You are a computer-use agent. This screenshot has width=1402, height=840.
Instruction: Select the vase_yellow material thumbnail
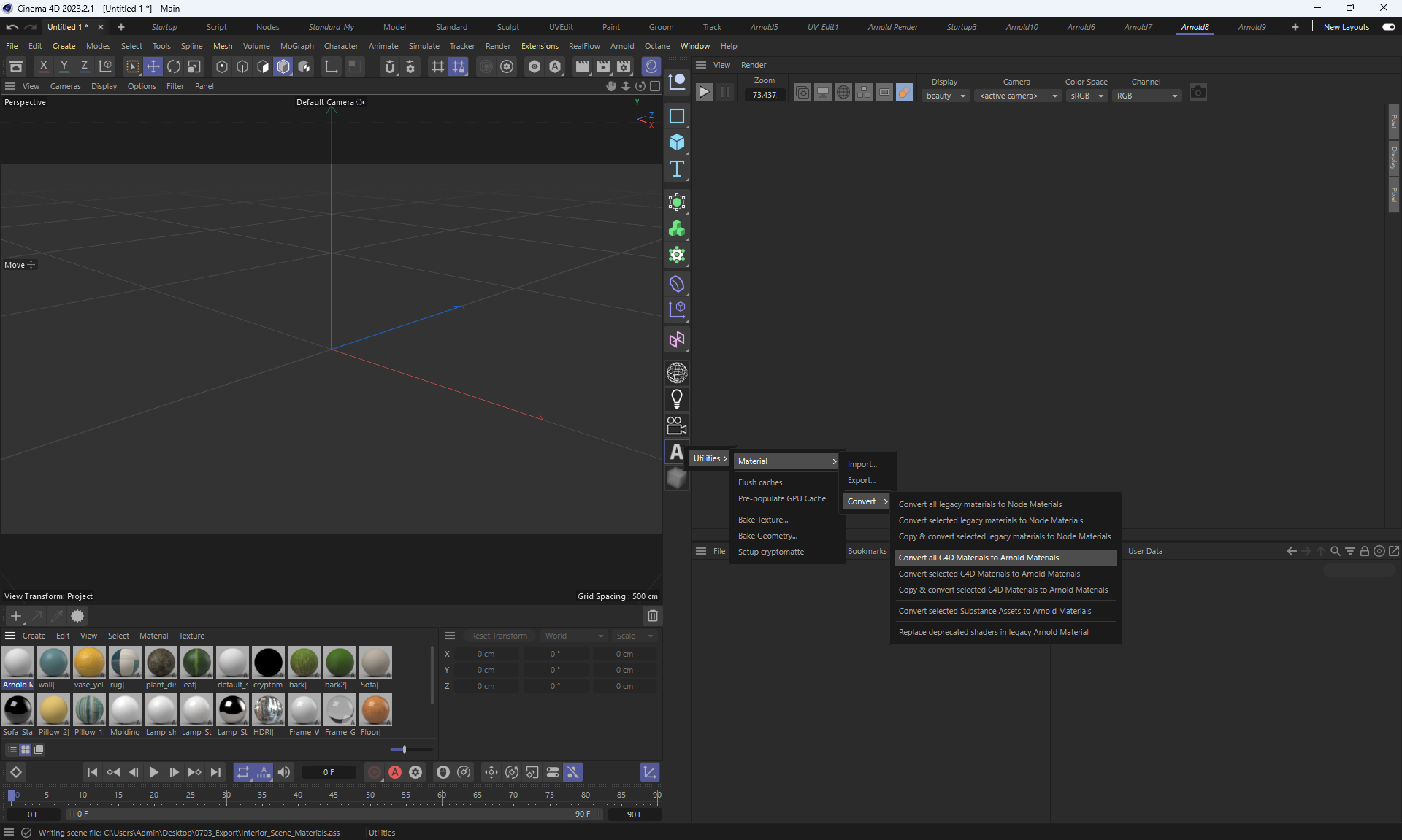pos(89,663)
